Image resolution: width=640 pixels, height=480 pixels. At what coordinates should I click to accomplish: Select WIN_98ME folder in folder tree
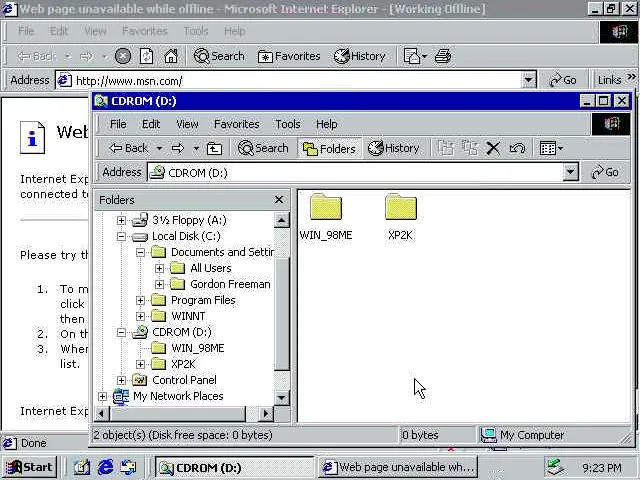(198, 348)
